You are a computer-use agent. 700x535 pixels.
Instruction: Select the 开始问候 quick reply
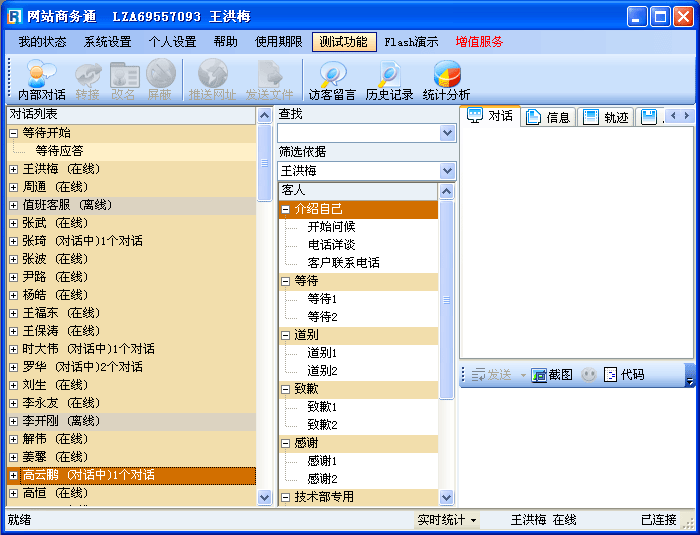(331, 227)
